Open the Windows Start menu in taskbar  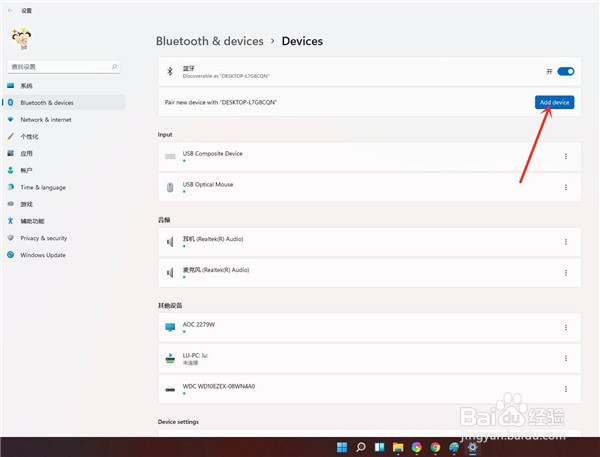pyautogui.click(x=342, y=447)
